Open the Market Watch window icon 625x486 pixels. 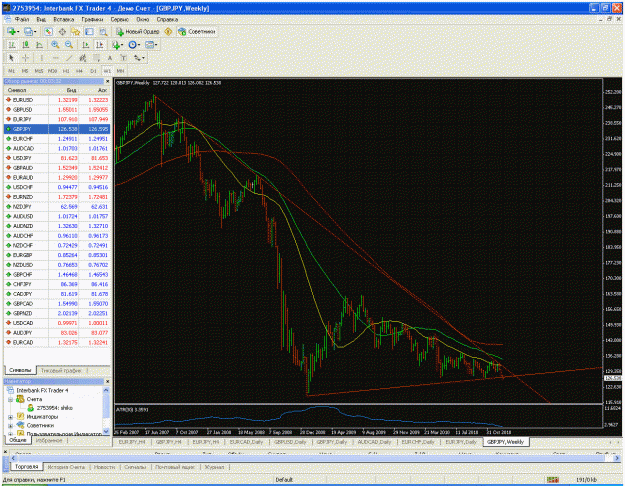(x=48, y=31)
